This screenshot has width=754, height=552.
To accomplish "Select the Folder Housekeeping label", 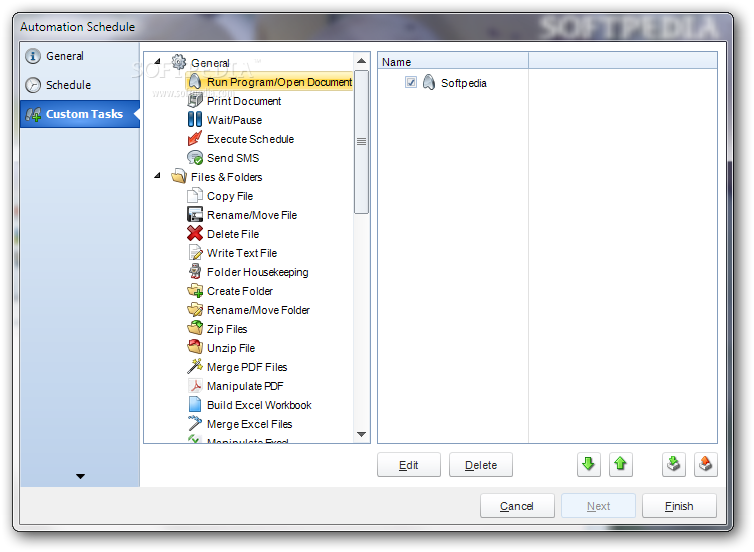I will pyautogui.click(x=258, y=272).
